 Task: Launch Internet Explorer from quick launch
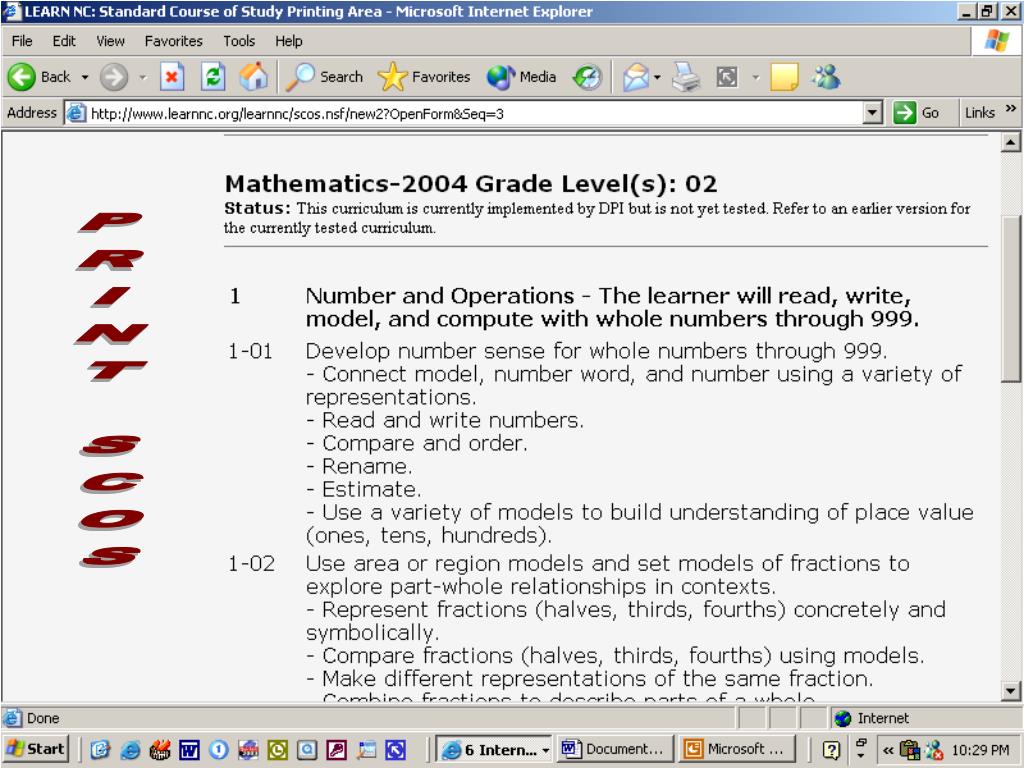coord(130,750)
